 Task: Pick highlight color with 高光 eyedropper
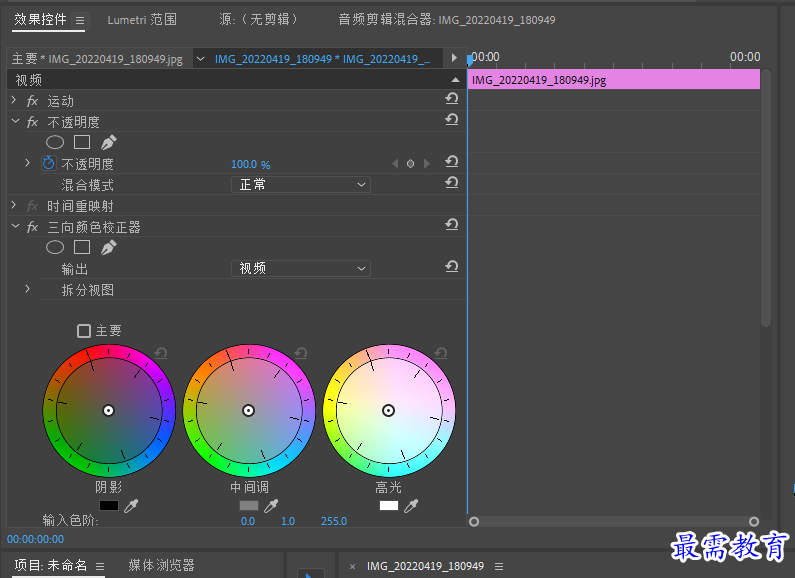click(411, 505)
